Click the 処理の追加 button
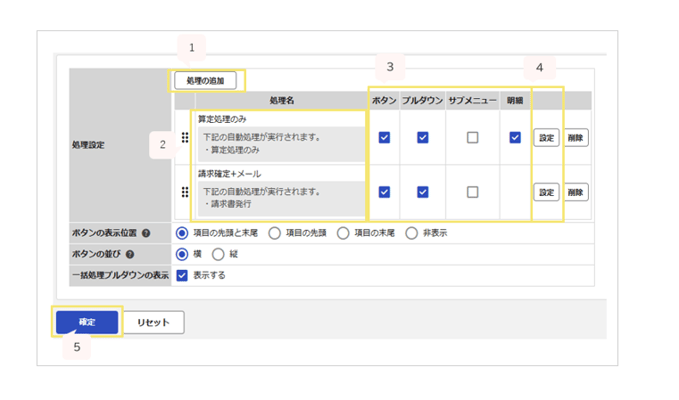Screen dimensions: 679x400 [x=205, y=81]
